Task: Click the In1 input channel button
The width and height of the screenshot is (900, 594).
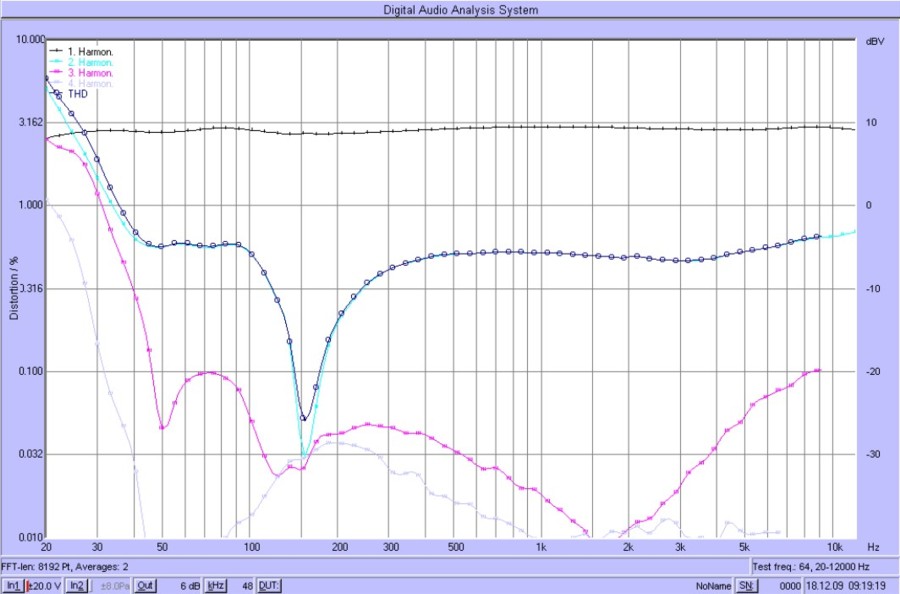Action: [12, 585]
